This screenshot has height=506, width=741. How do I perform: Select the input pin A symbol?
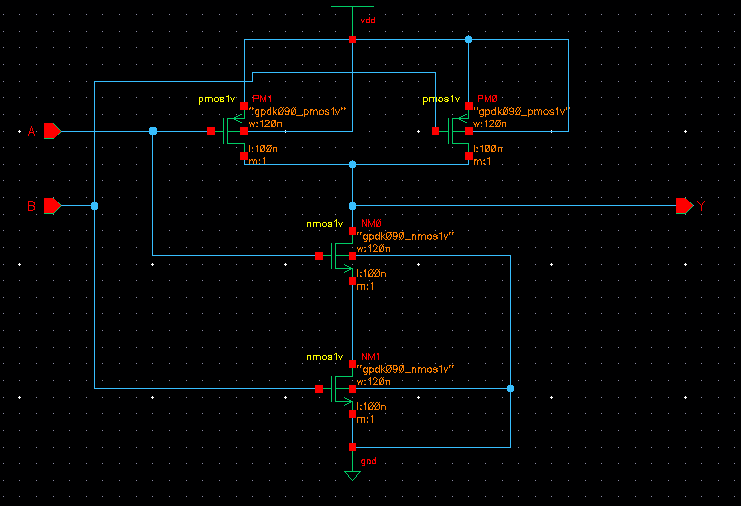[52, 131]
